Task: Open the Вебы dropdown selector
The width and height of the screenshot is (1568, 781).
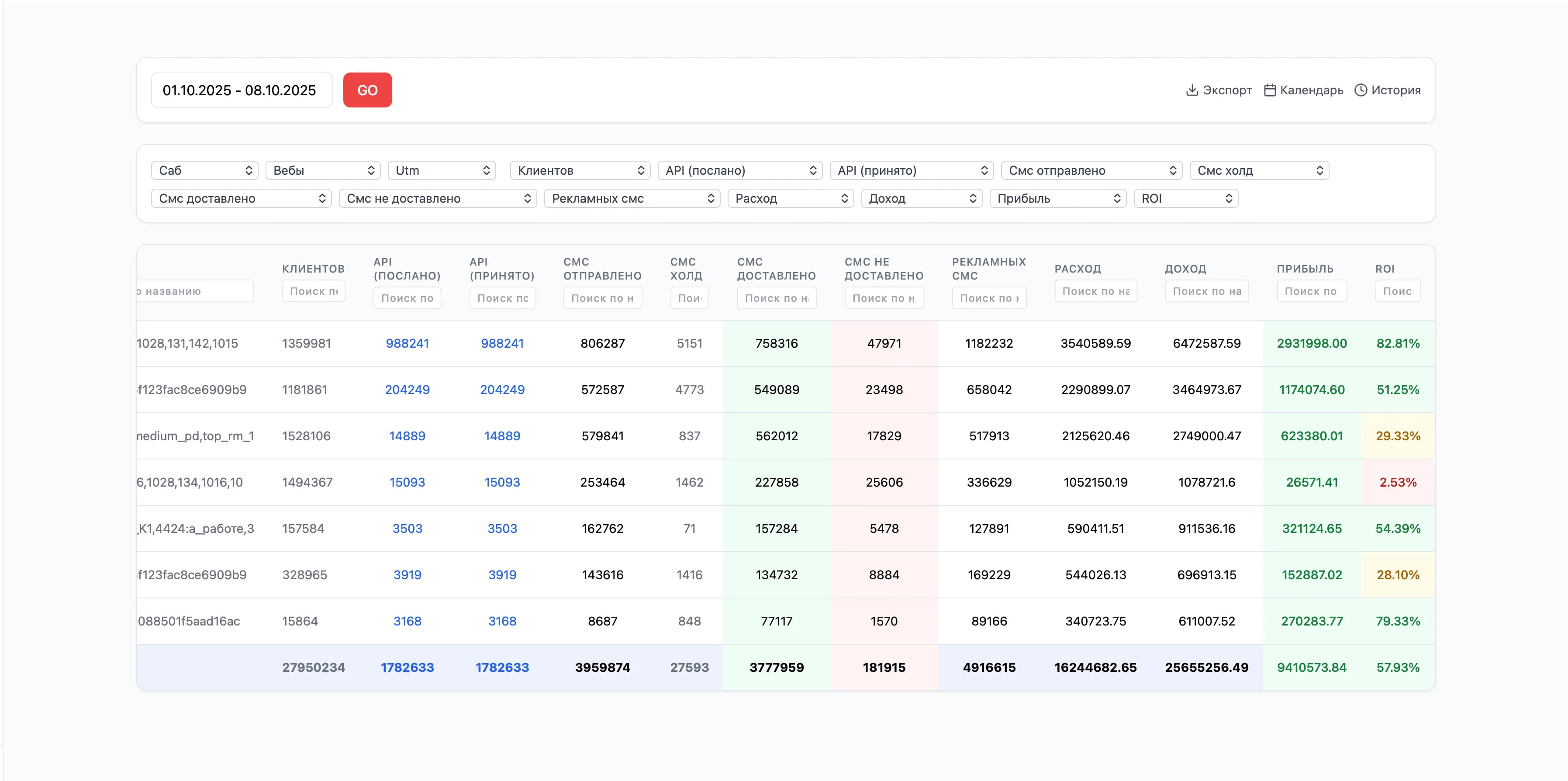Action: pos(323,170)
